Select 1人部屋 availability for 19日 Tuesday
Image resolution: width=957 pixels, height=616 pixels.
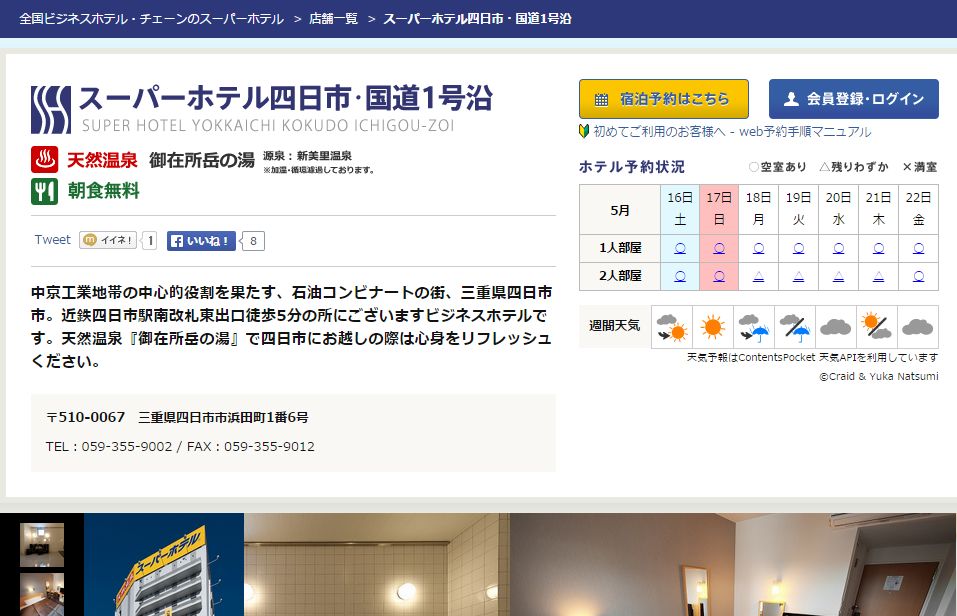click(798, 248)
